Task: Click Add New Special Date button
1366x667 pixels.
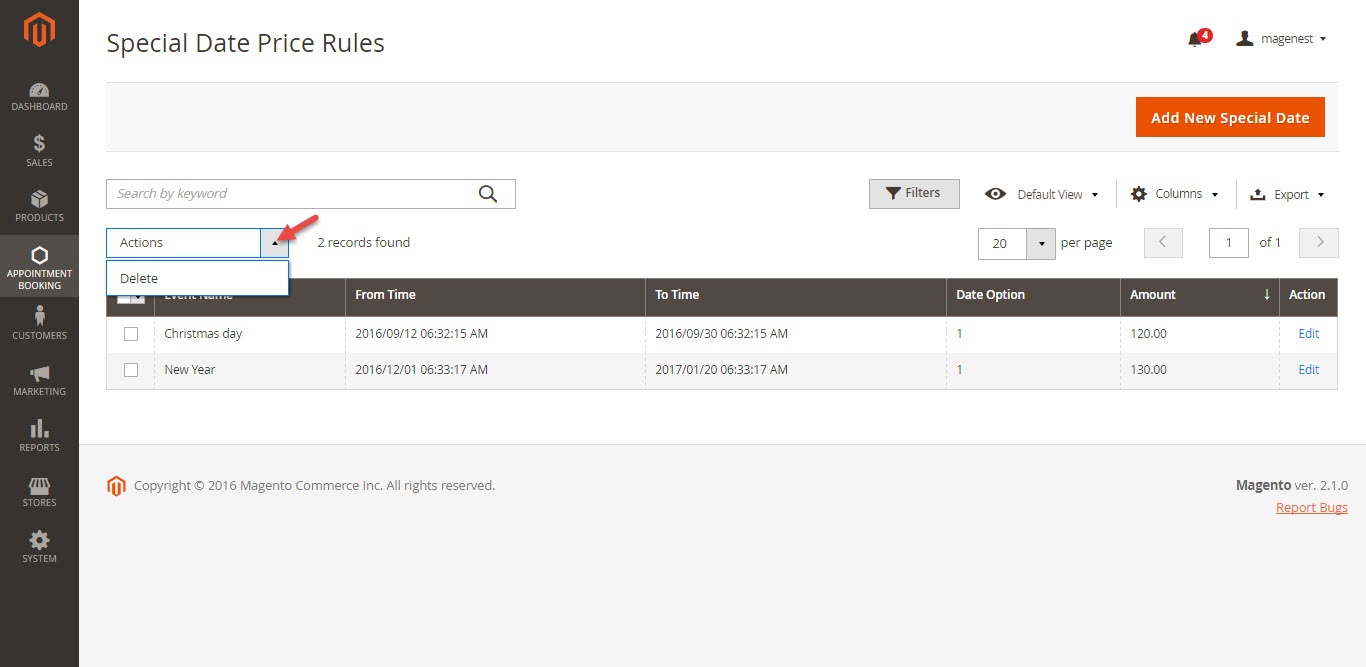Action: click(x=1229, y=118)
